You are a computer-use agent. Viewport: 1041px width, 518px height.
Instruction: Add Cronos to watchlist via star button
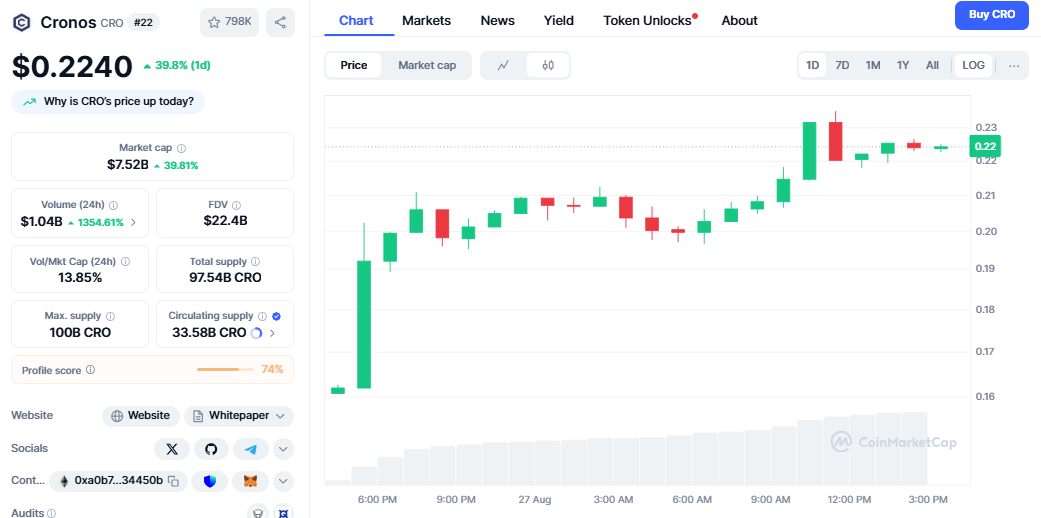pyautogui.click(x=229, y=23)
